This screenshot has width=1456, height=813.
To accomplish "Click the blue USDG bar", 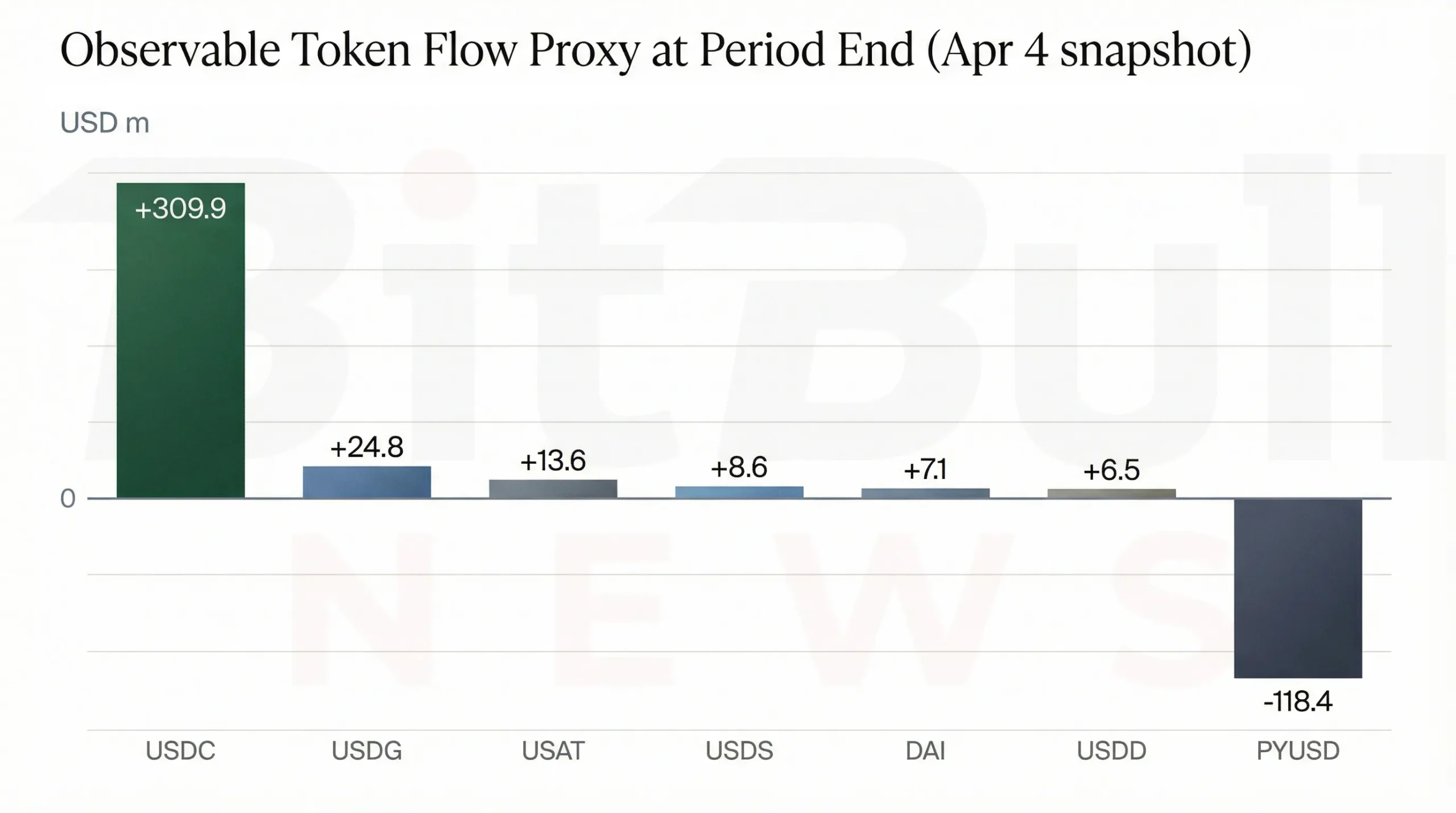I will [x=366, y=482].
